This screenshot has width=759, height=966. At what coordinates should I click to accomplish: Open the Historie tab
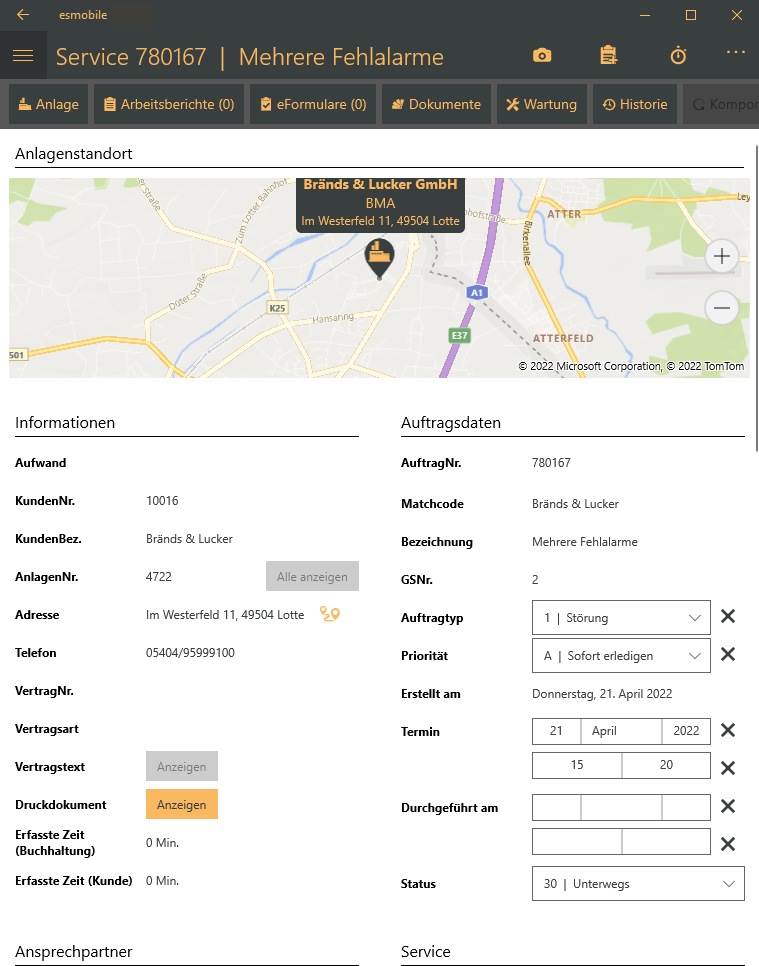click(x=635, y=104)
